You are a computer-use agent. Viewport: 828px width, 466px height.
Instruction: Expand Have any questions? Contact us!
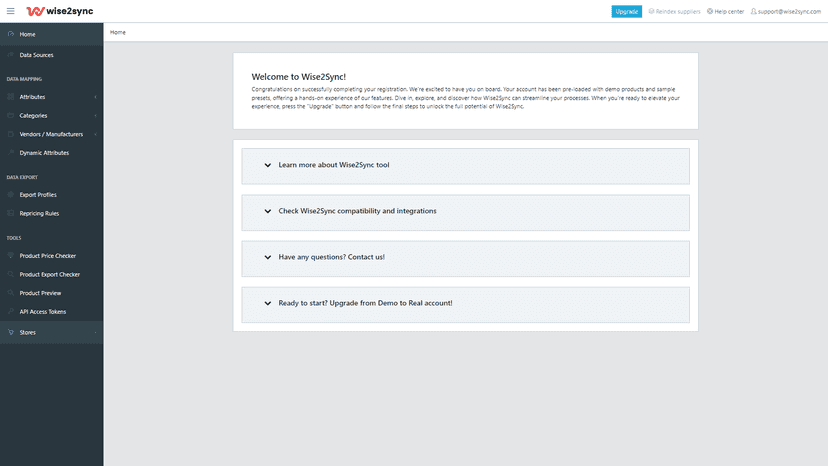(465, 258)
